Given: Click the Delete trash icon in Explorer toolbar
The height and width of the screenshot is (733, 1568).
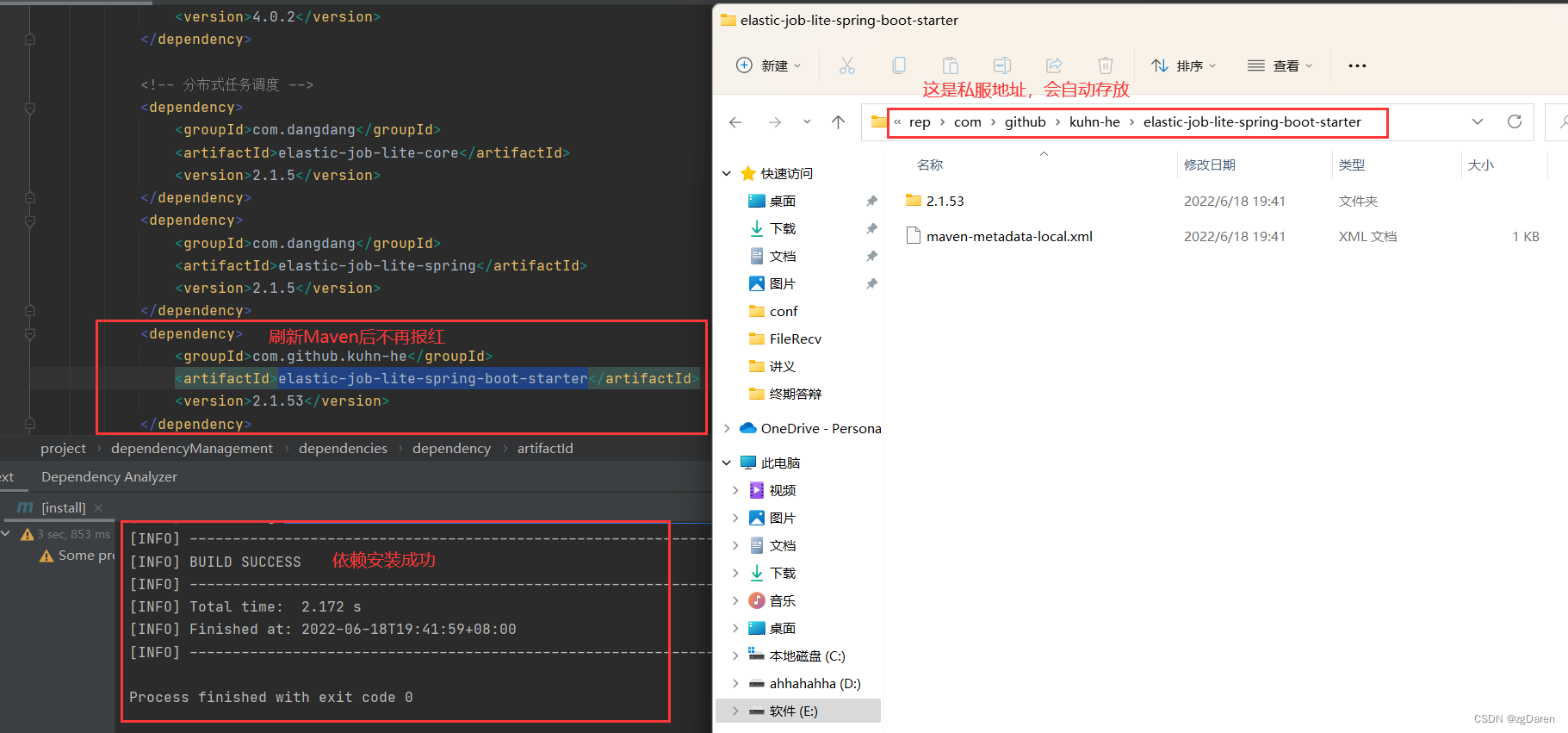Looking at the screenshot, I should [x=1106, y=65].
